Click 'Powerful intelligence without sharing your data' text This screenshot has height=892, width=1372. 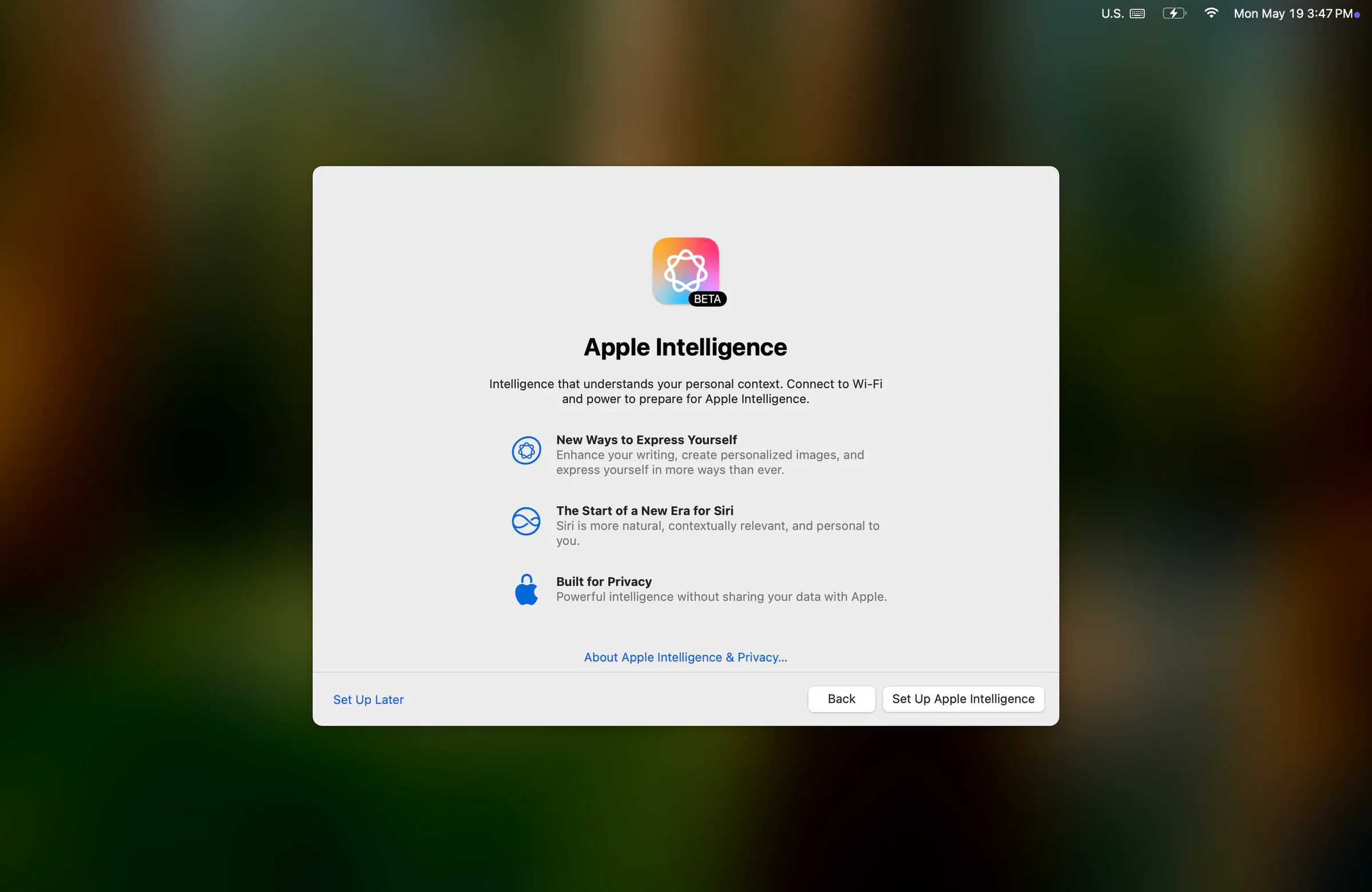[721, 597]
